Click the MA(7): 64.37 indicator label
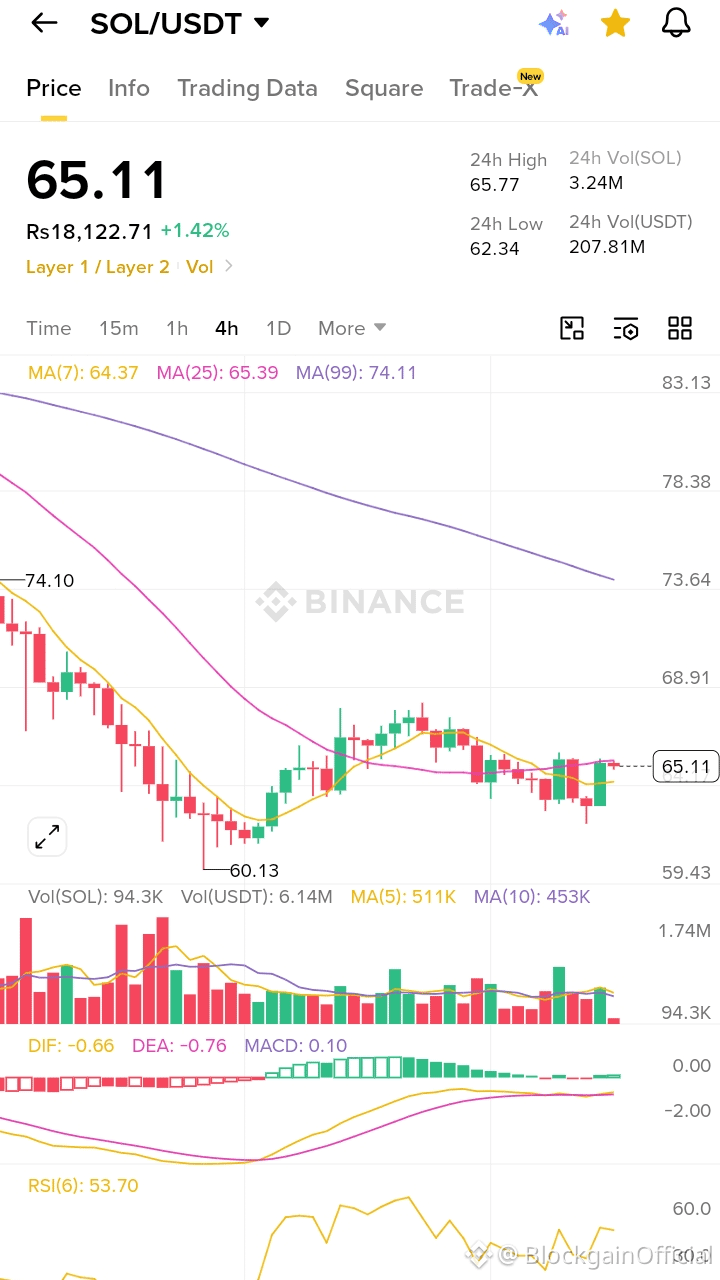The image size is (720, 1280). pyautogui.click(x=83, y=373)
